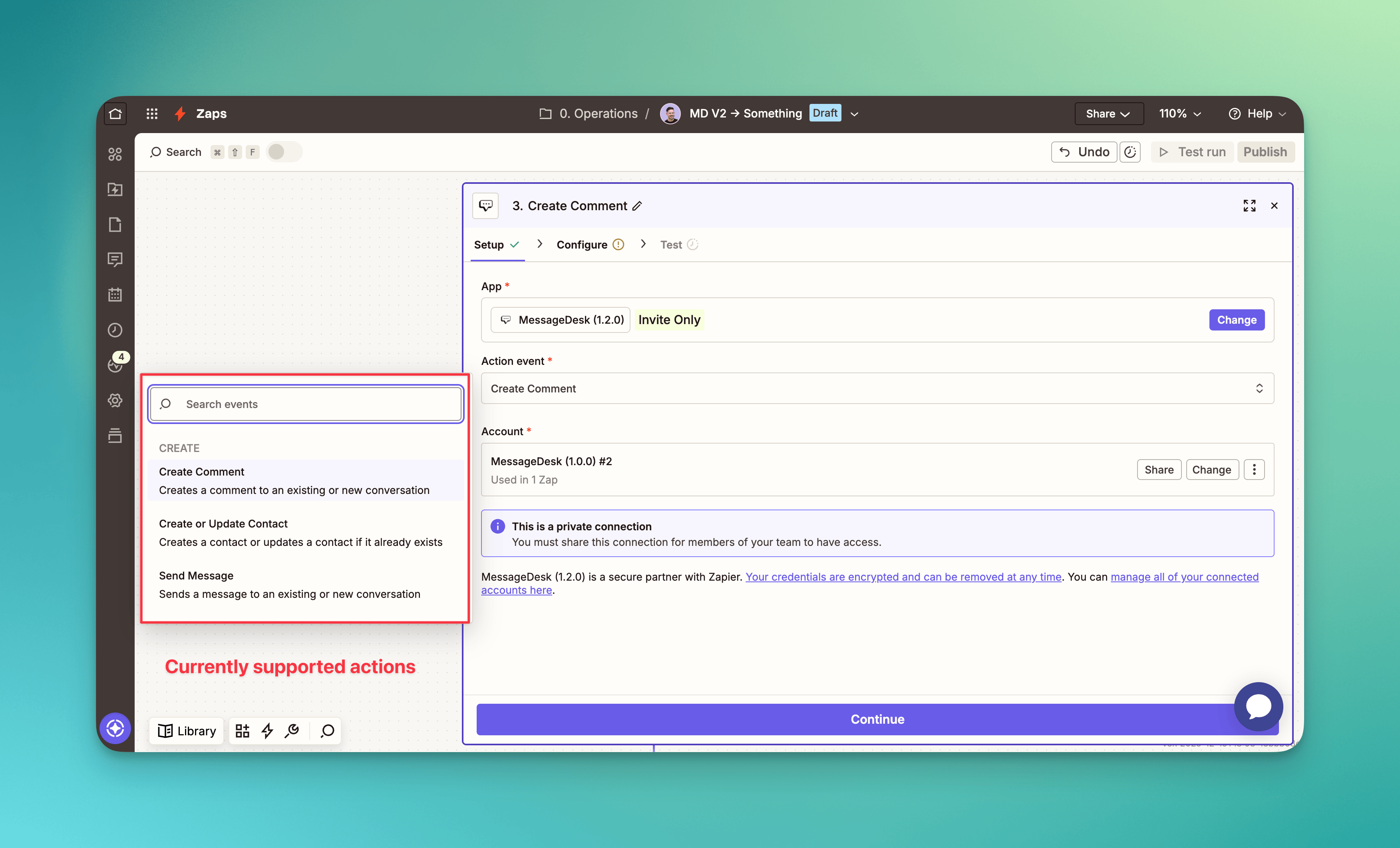Click the Test run button
The image size is (1400, 848).
(x=1192, y=152)
